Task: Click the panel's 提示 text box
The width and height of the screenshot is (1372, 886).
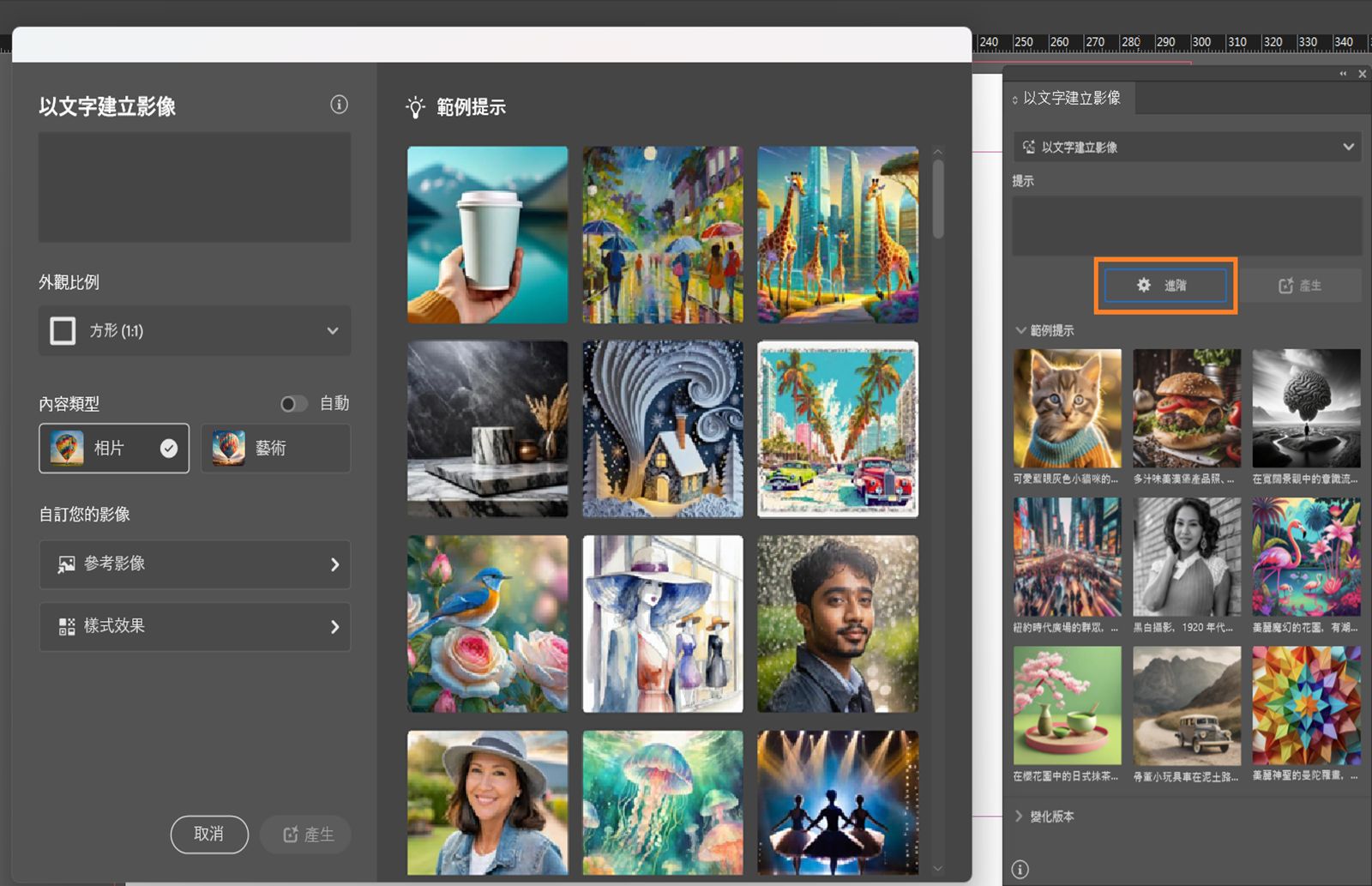Action: pos(1187,226)
